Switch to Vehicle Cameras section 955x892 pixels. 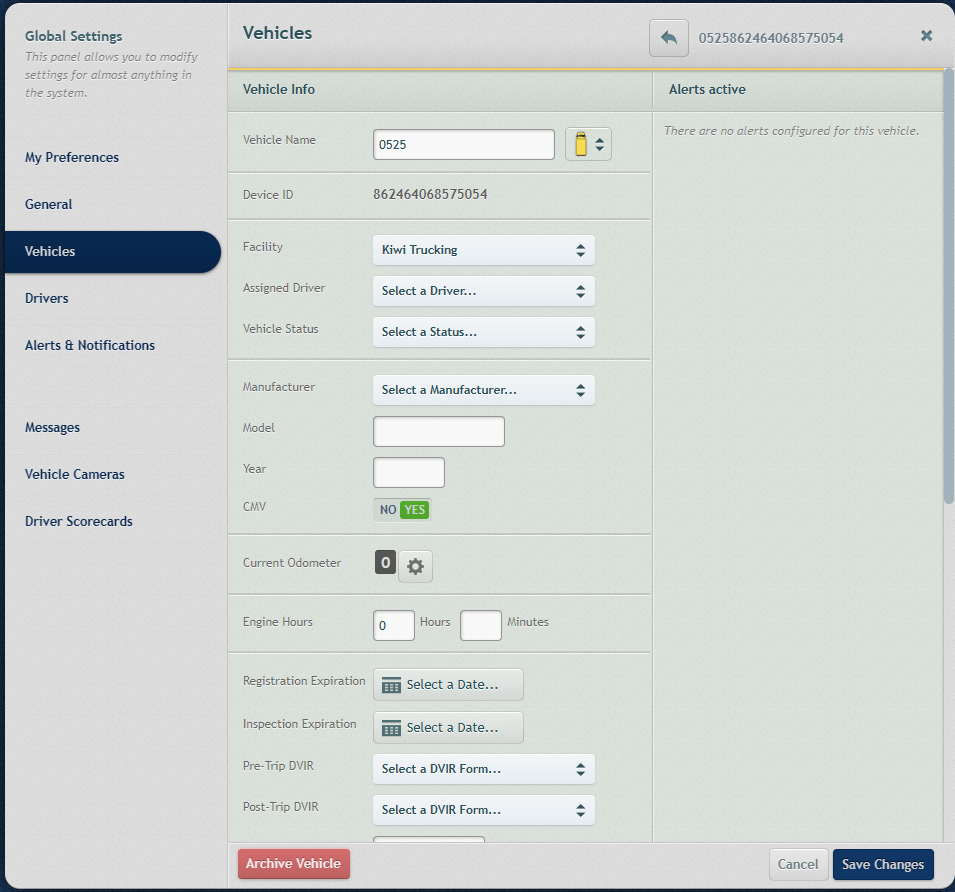point(75,474)
